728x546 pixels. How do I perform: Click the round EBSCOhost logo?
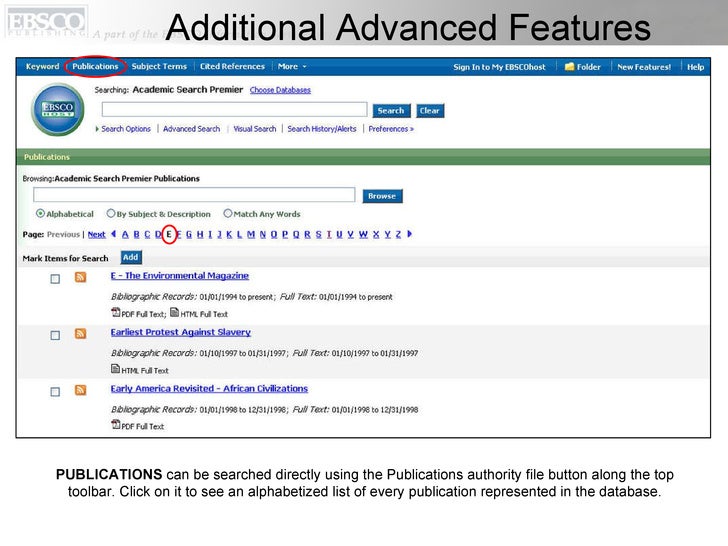[58, 110]
